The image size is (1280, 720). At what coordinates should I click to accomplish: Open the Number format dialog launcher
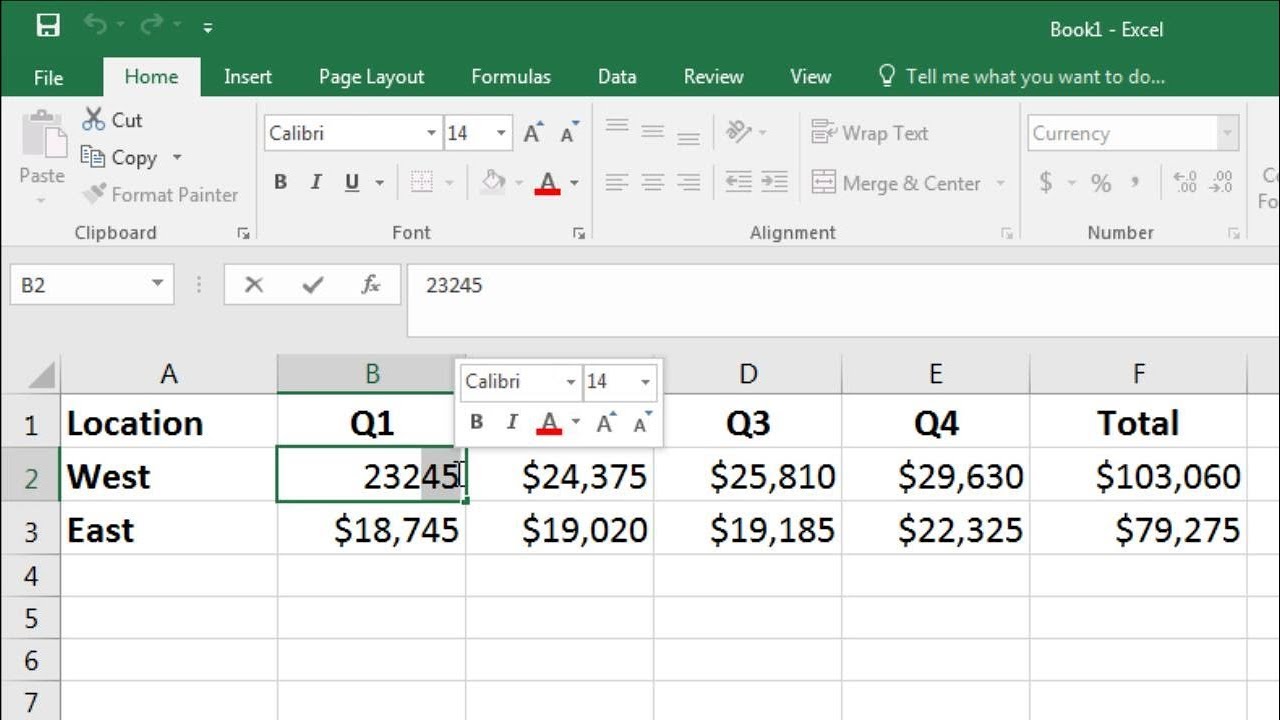click(1234, 233)
